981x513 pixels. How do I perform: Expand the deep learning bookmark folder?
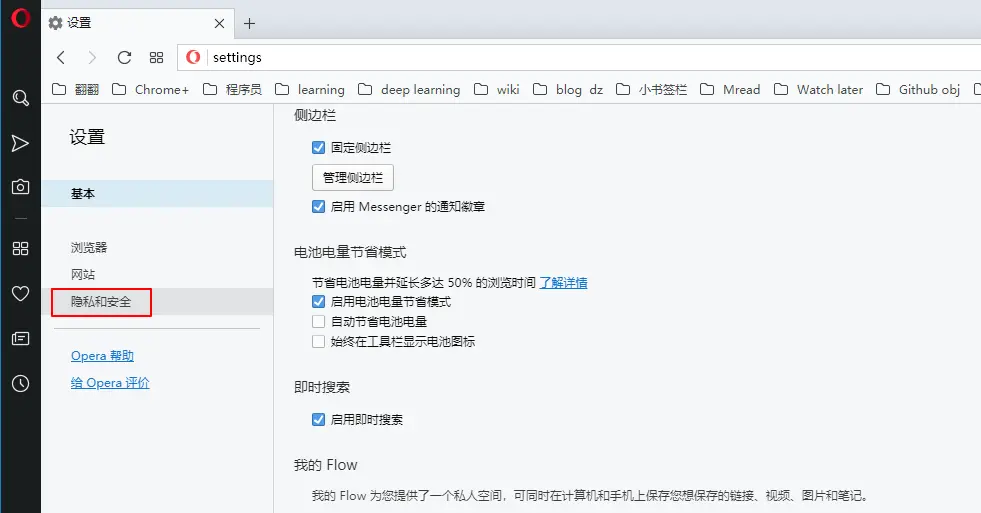pos(409,89)
